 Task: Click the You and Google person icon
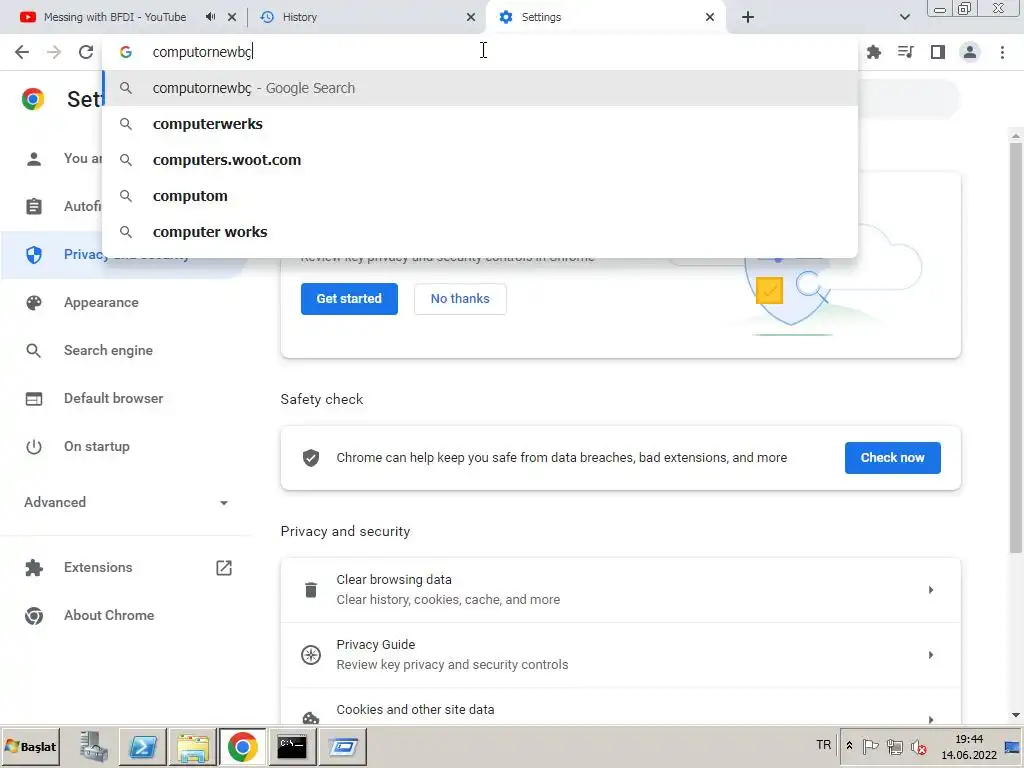(x=34, y=159)
